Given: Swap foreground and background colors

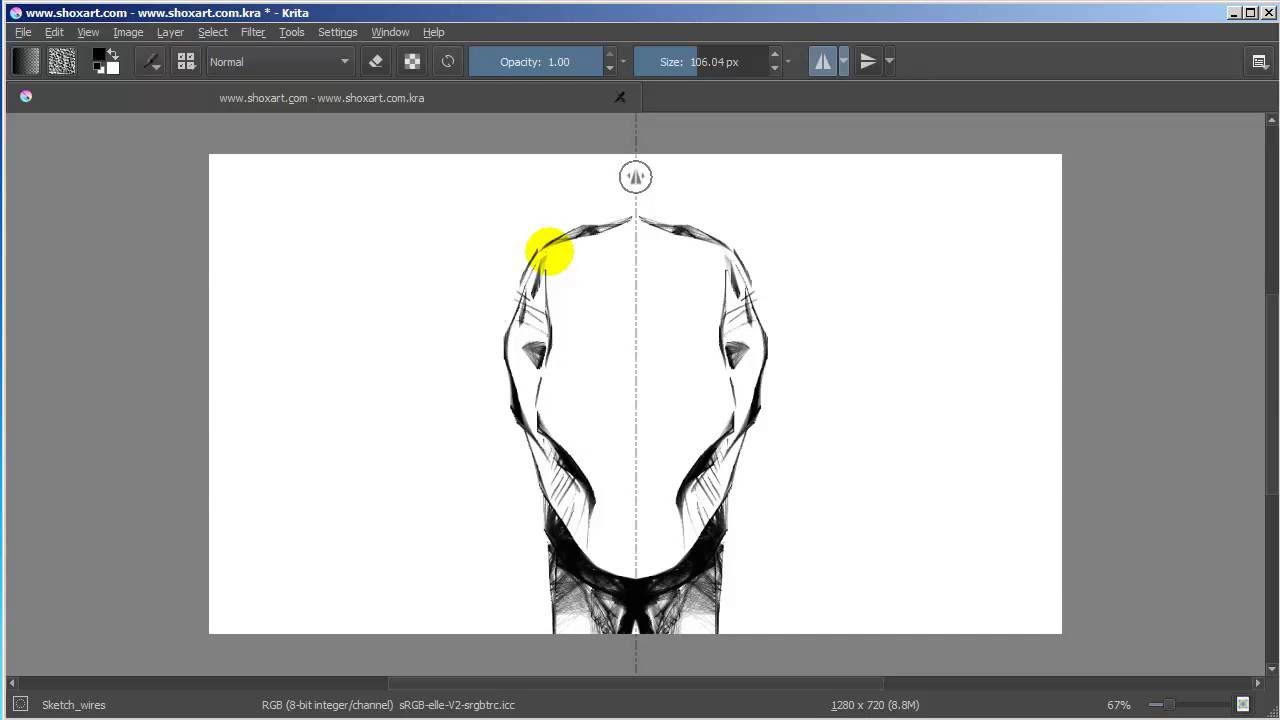Looking at the screenshot, I should [112, 54].
